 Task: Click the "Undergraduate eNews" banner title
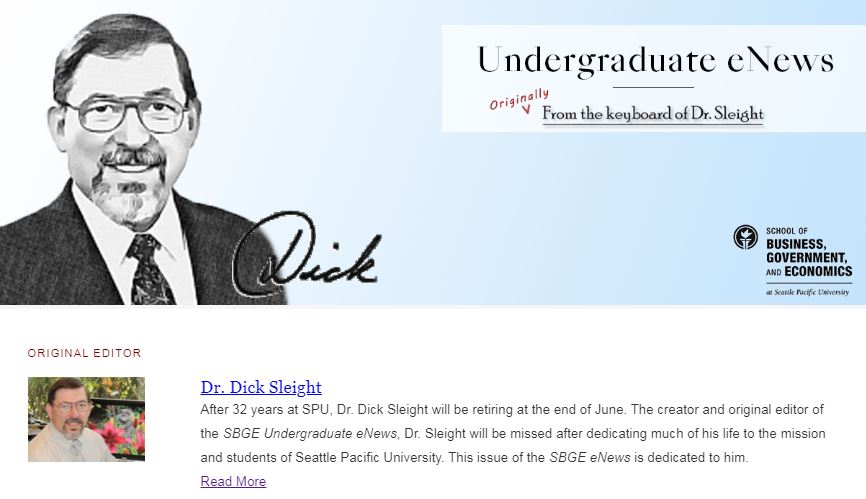click(x=655, y=60)
